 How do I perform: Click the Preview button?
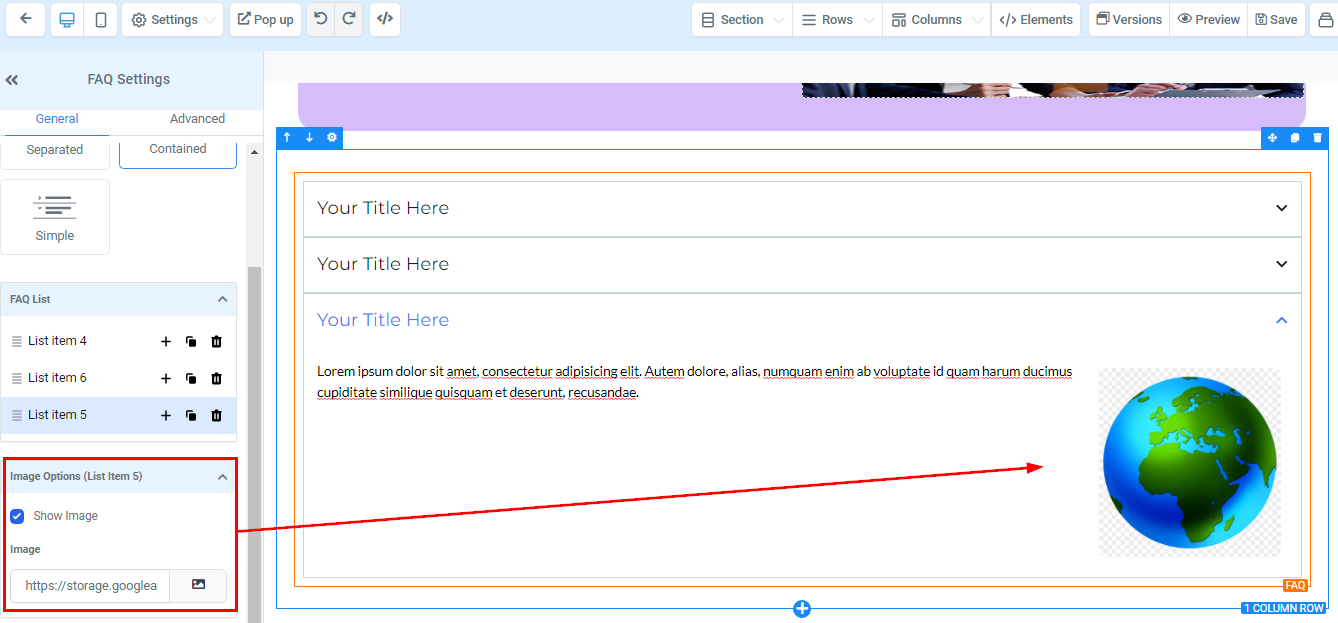point(1208,20)
